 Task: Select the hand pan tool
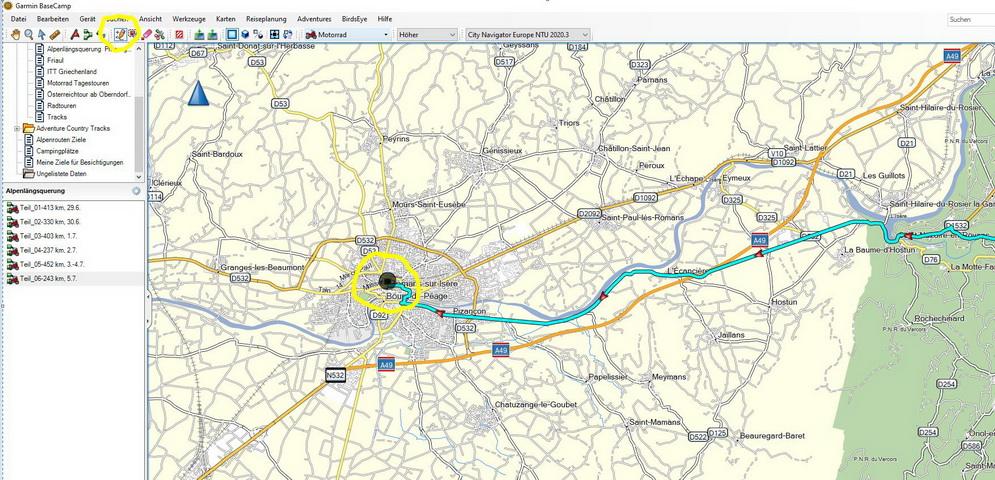13,34
